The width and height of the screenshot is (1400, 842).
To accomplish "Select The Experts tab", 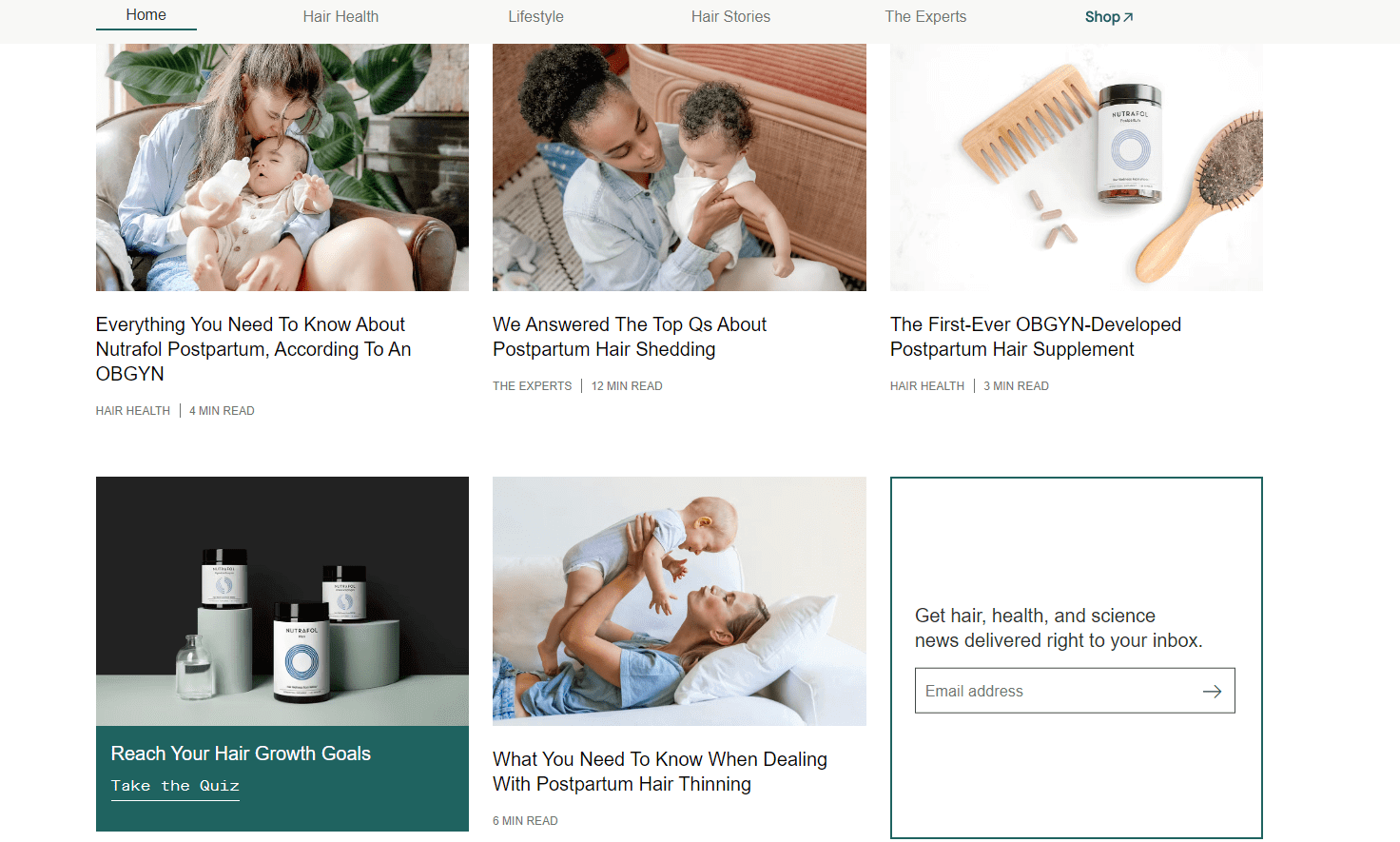I will (925, 17).
